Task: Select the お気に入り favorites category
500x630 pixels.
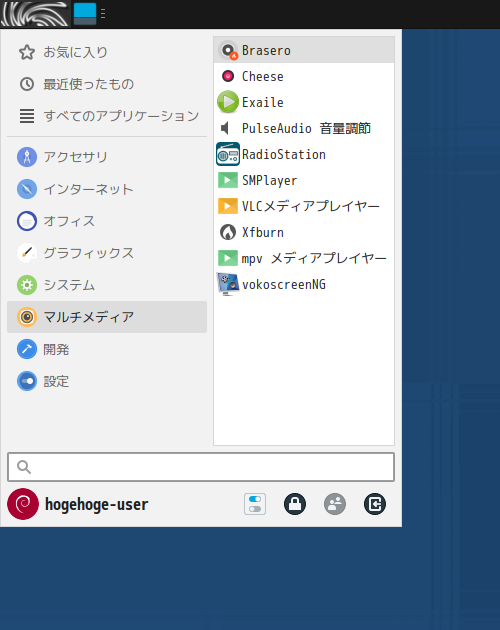Action: point(107,52)
